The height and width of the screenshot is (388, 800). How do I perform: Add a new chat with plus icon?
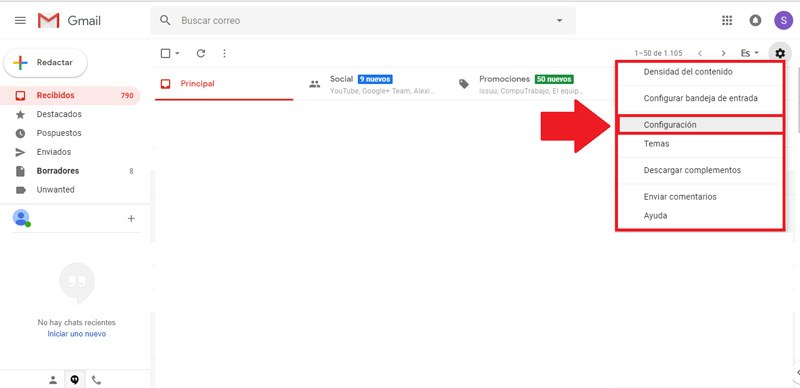click(x=131, y=219)
